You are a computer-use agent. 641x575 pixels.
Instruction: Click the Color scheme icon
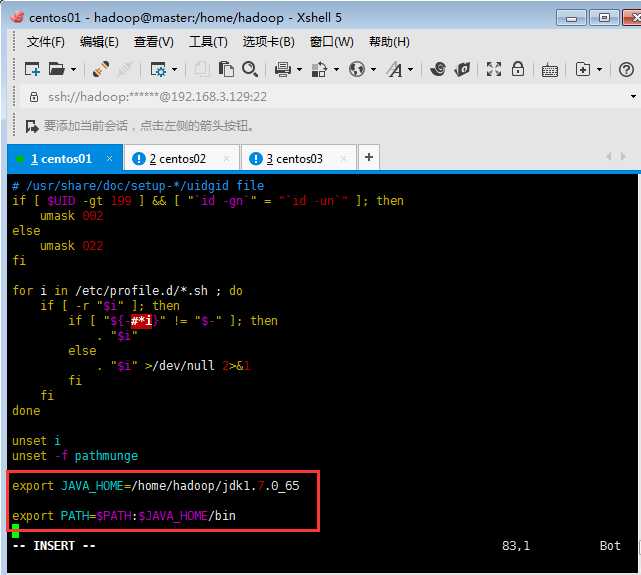point(319,69)
